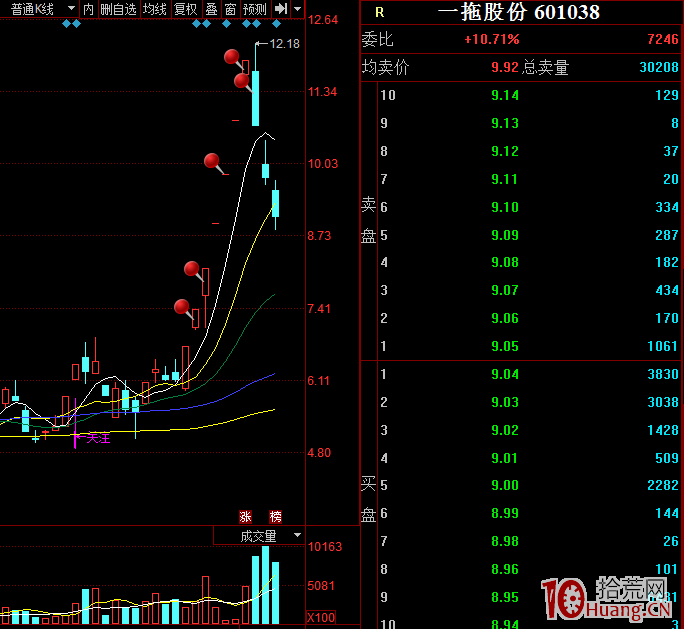Viewport: 684px width, 629px height.
Task: Select buy level 5 price 9.00
Action: [505, 485]
